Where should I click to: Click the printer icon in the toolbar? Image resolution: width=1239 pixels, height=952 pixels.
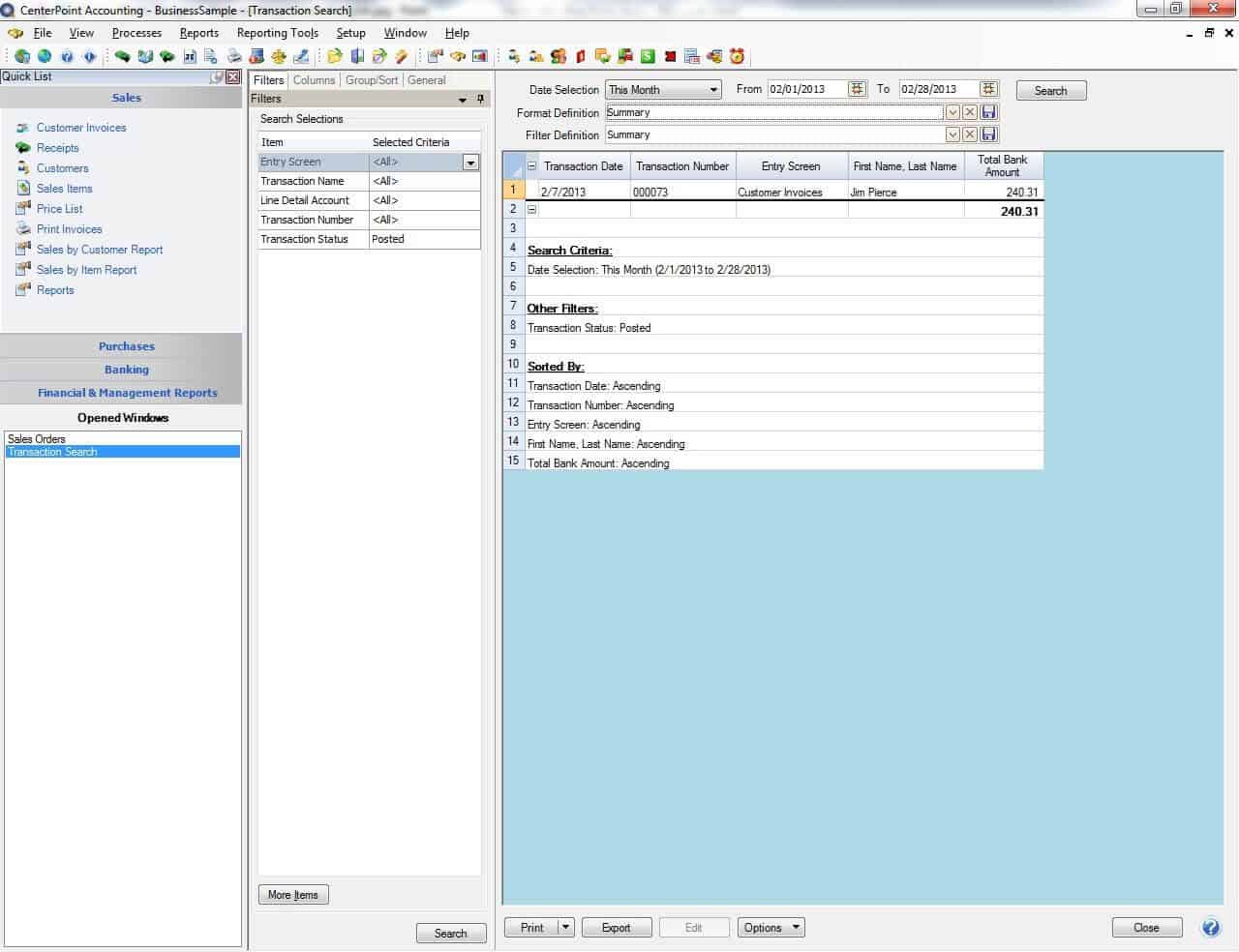pos(235,56)
